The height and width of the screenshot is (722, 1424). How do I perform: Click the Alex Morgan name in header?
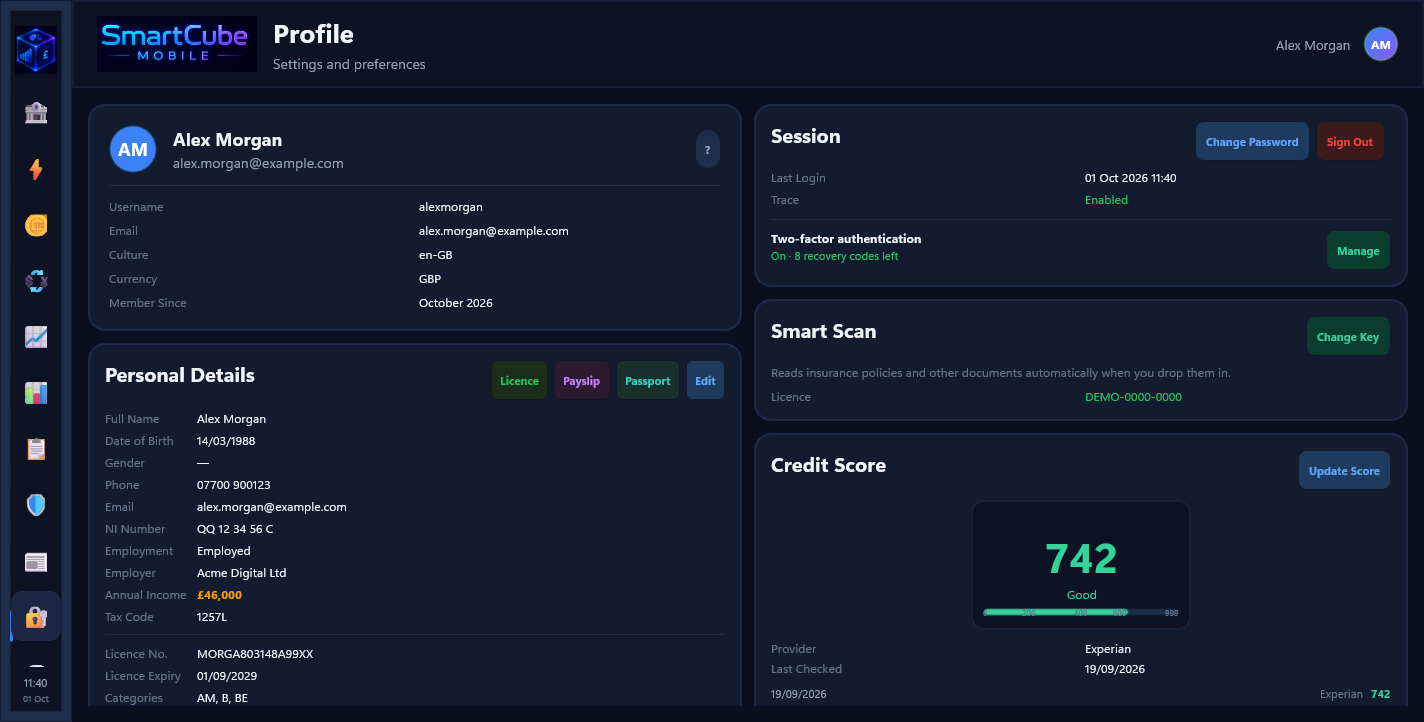coord(1313,45)
